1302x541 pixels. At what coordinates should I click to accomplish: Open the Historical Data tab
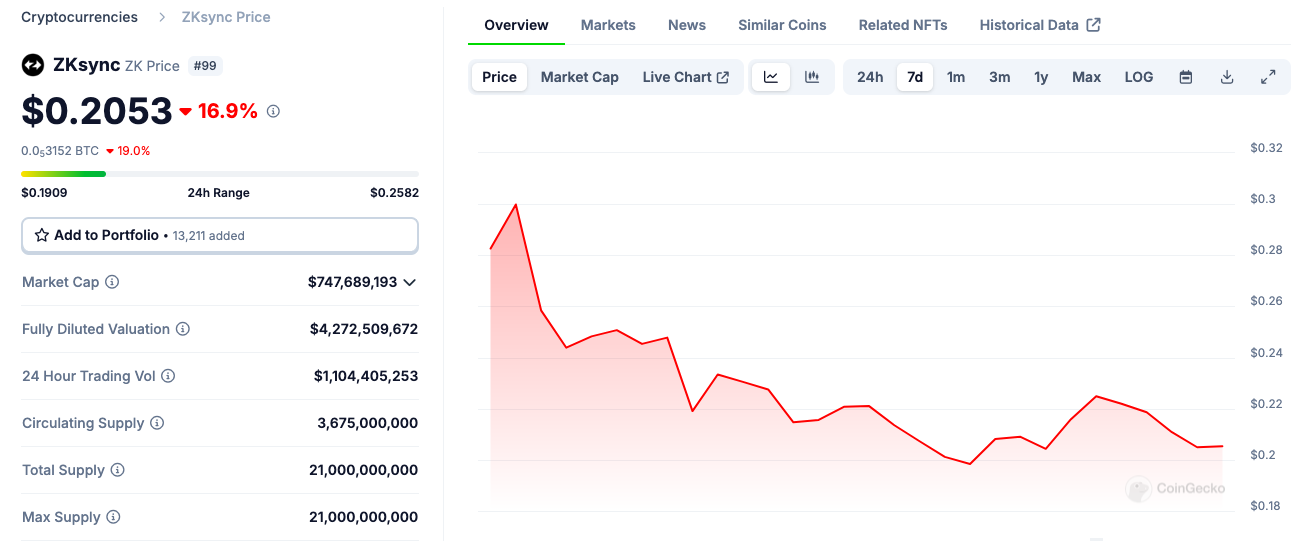1040,25
